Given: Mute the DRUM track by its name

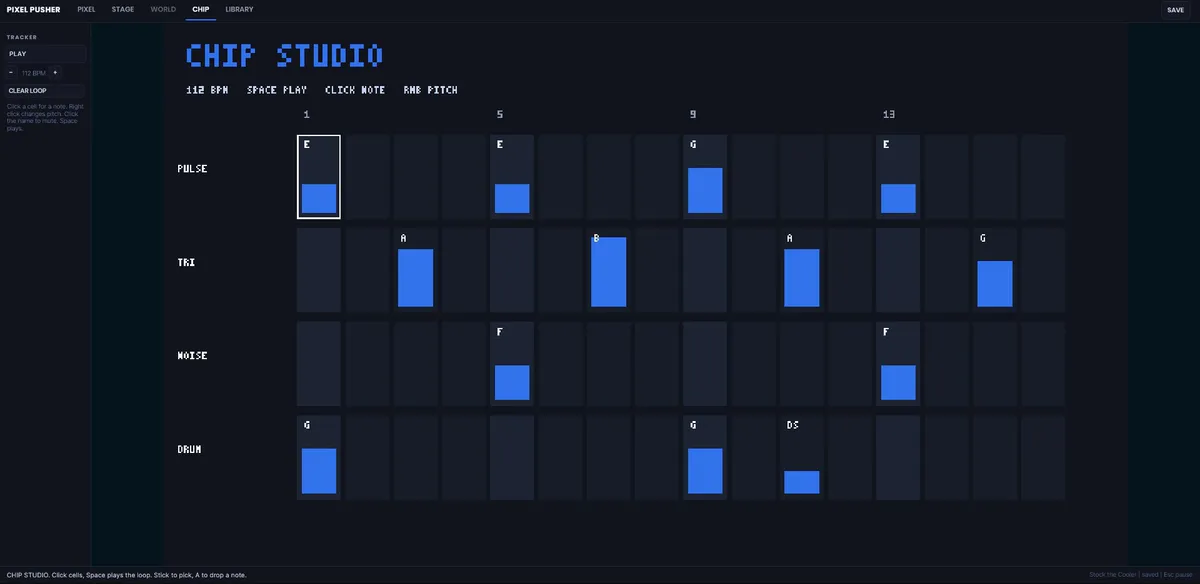Looking at the screenshot, I should pyautogui.click(x=189, y=450).
